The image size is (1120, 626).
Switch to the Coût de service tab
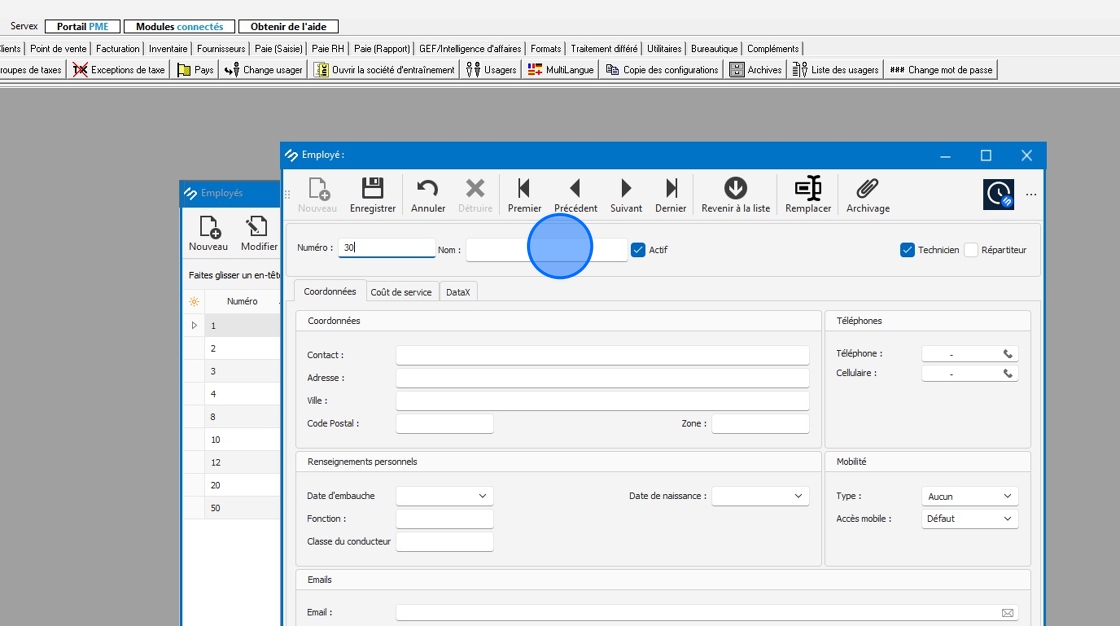[401, 292]
